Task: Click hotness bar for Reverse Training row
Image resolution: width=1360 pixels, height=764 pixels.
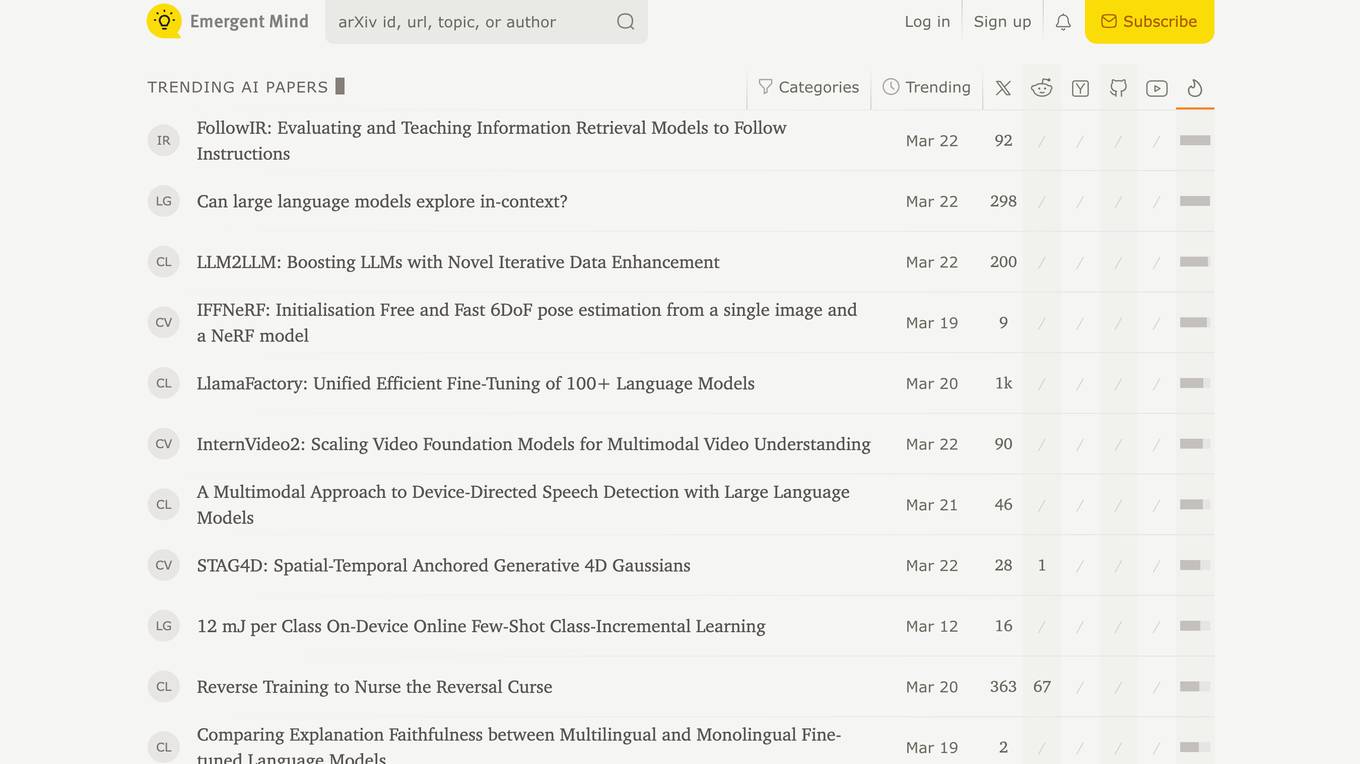Action: pos(1195,687)
